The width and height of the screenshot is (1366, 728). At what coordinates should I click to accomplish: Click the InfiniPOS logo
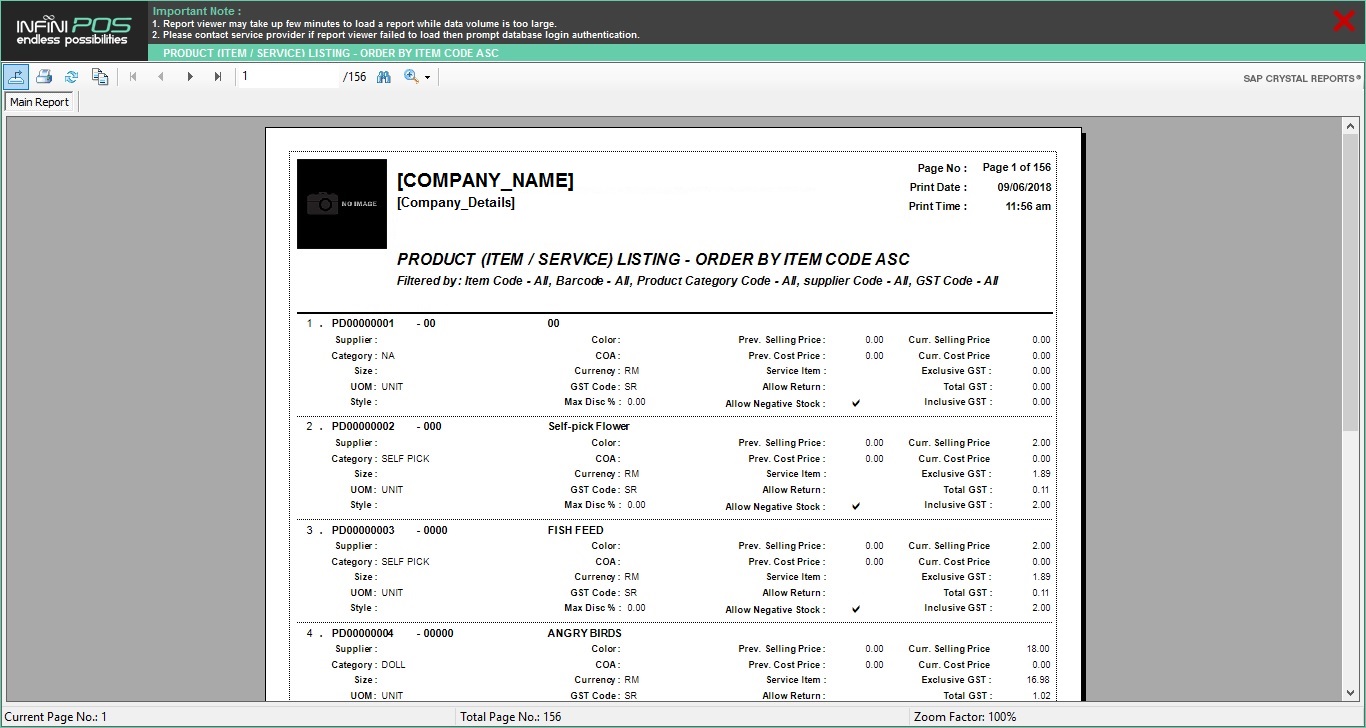point(73,30)
